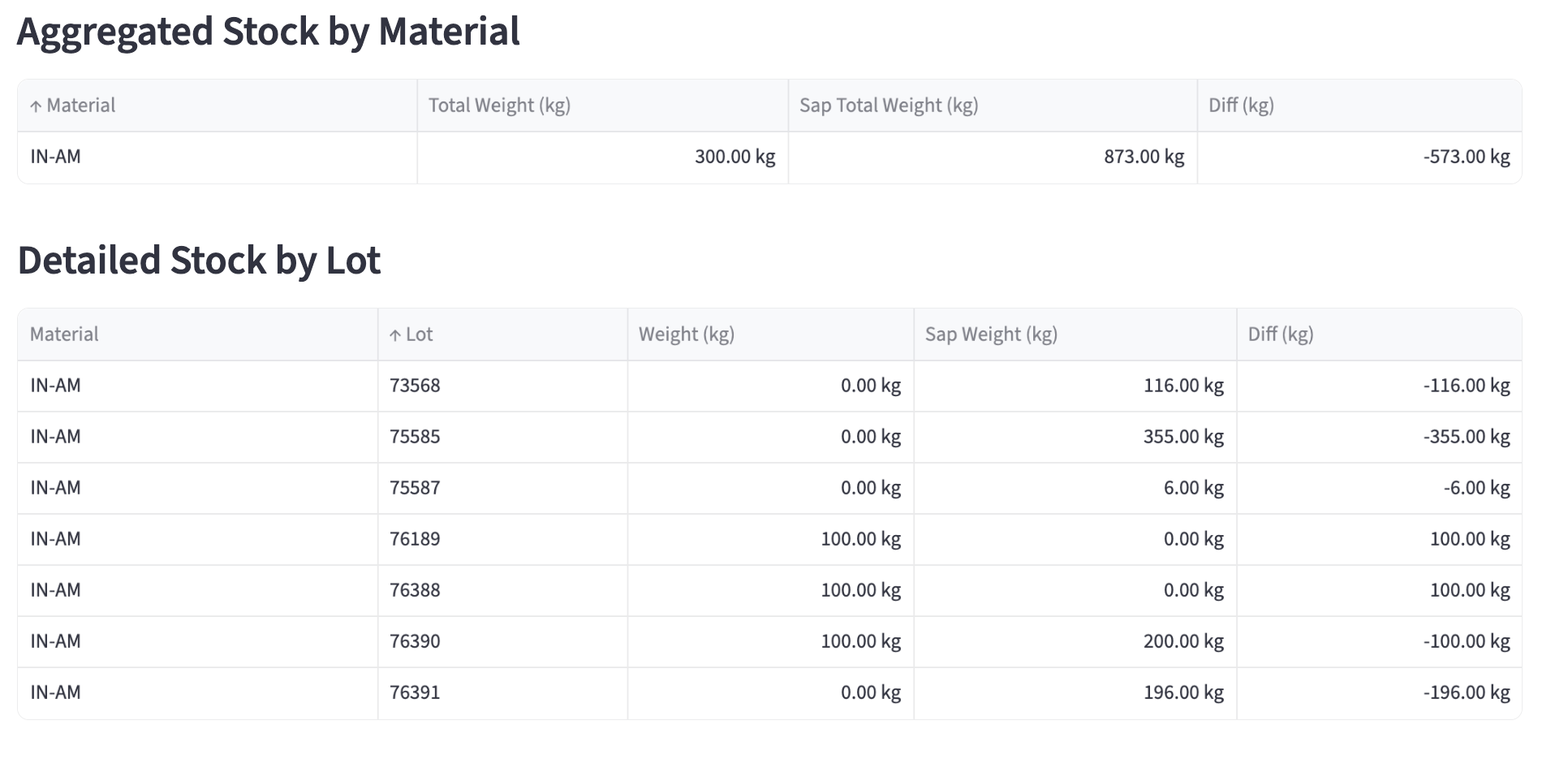Viewport: 1568px width, 768px height.
Task: Sort by the Total Weight (kg) column header
Action: (x=498, y=106)
